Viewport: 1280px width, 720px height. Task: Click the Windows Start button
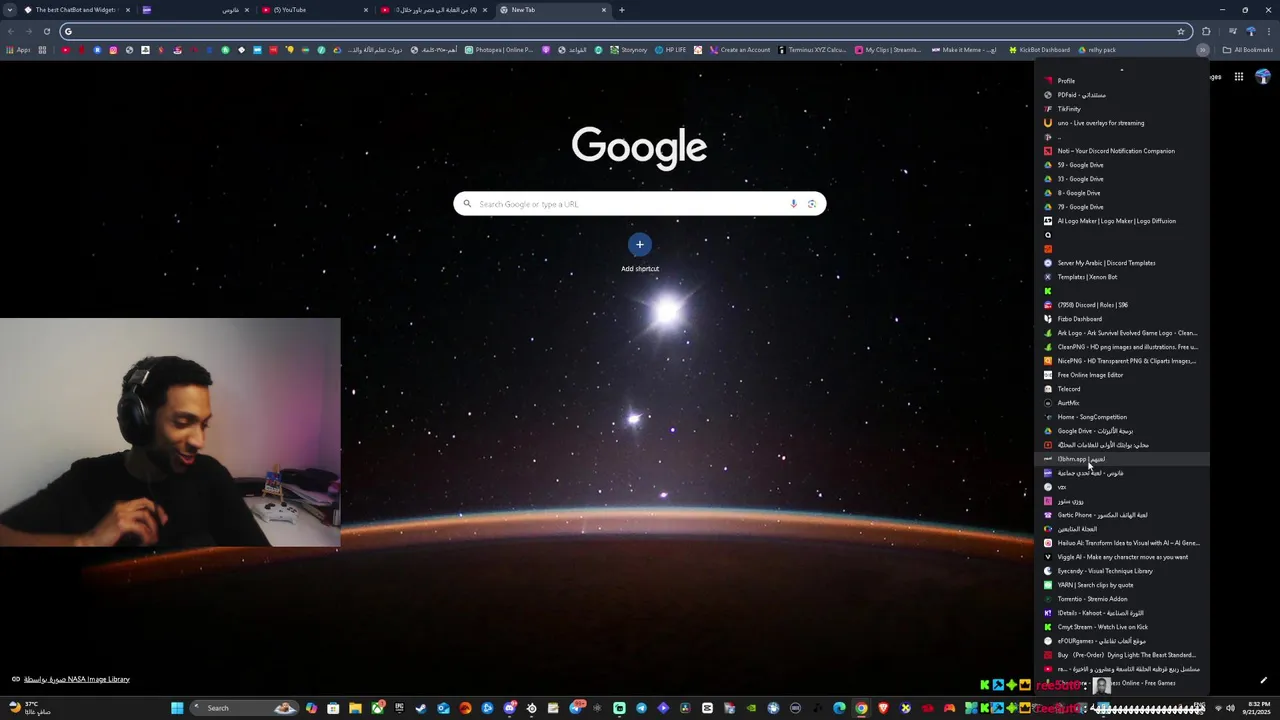point(177,708)
